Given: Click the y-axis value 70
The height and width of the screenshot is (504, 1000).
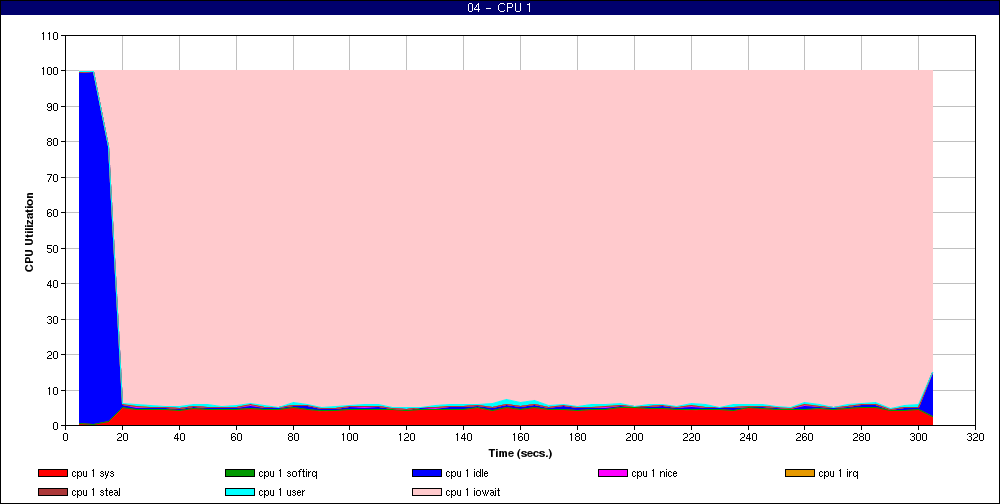Looking at the screenshot, I should pyautogui.click(x=54, y=177).
